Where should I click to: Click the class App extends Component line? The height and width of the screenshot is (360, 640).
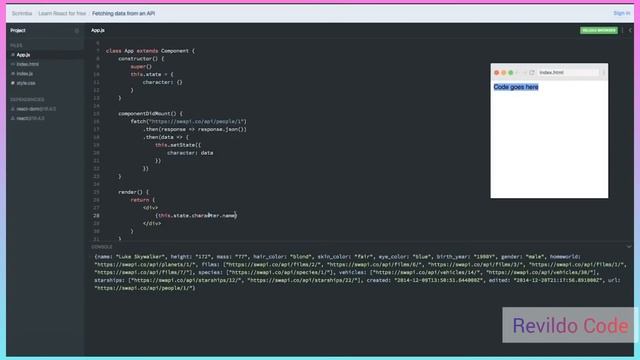[x=150, y=51]
